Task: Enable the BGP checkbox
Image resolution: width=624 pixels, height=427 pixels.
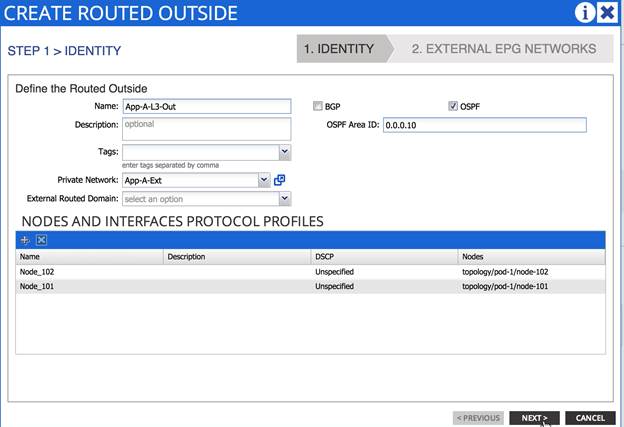Action: coord(318,106)
